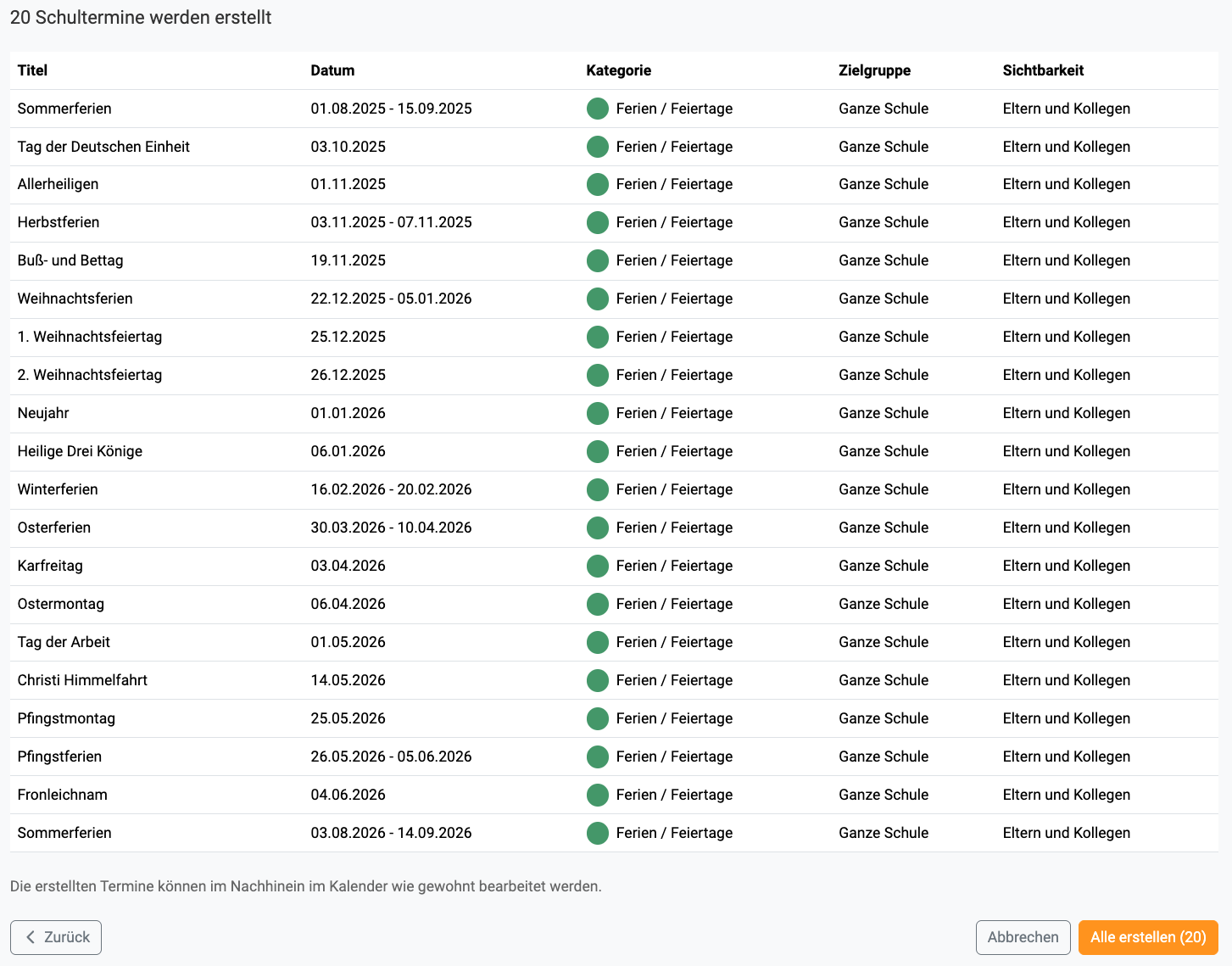Click Ganze Schule in the Pfingstmontag row
The height and width of the screenshot is (966, 1232).
tap(883, 718)
